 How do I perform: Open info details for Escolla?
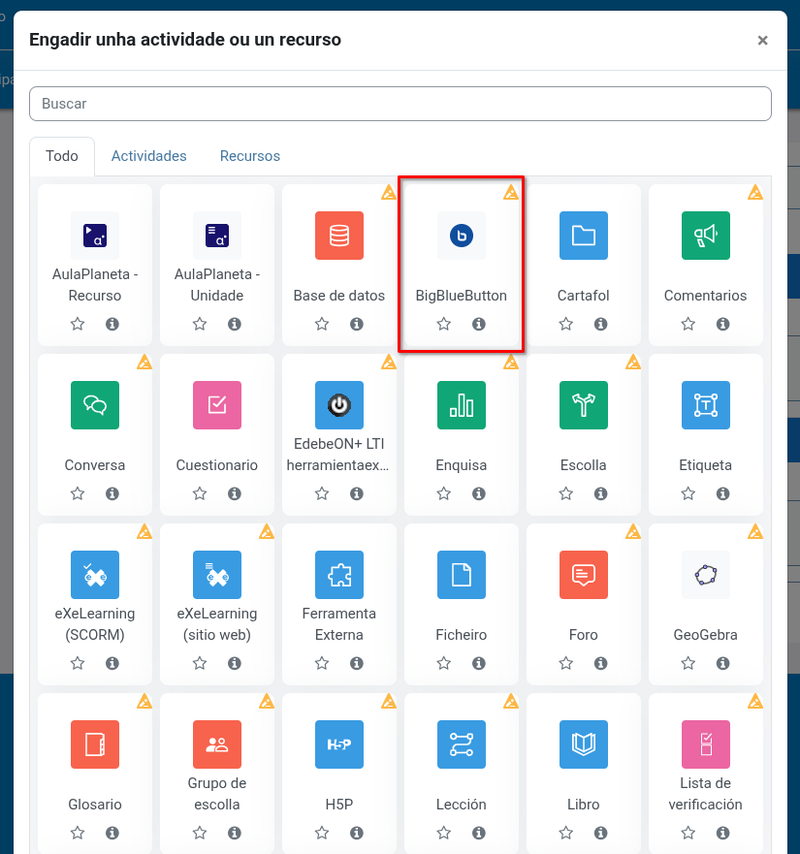click(601, 494)
